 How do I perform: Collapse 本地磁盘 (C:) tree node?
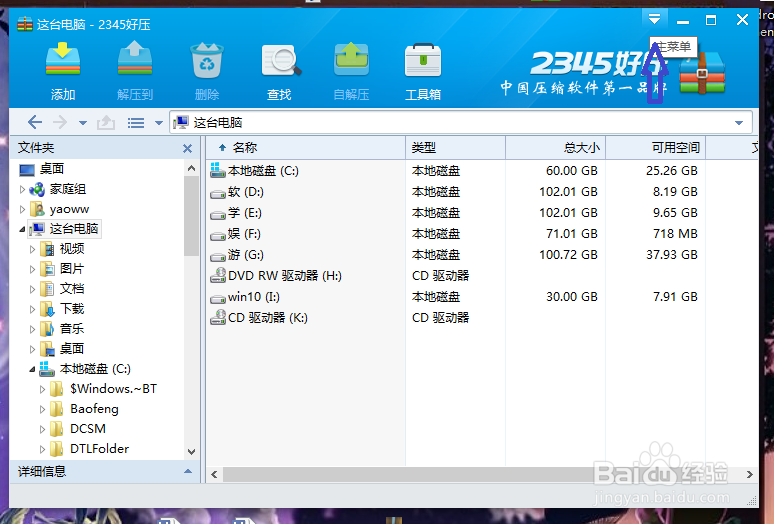(32, 369)
